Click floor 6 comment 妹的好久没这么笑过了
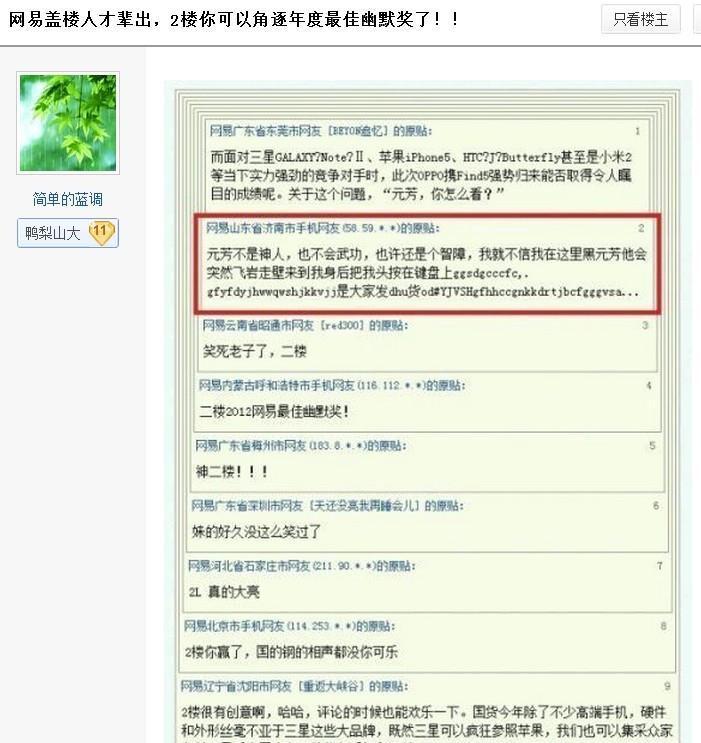This screenshot has height=743, width=701. [256, 532]
